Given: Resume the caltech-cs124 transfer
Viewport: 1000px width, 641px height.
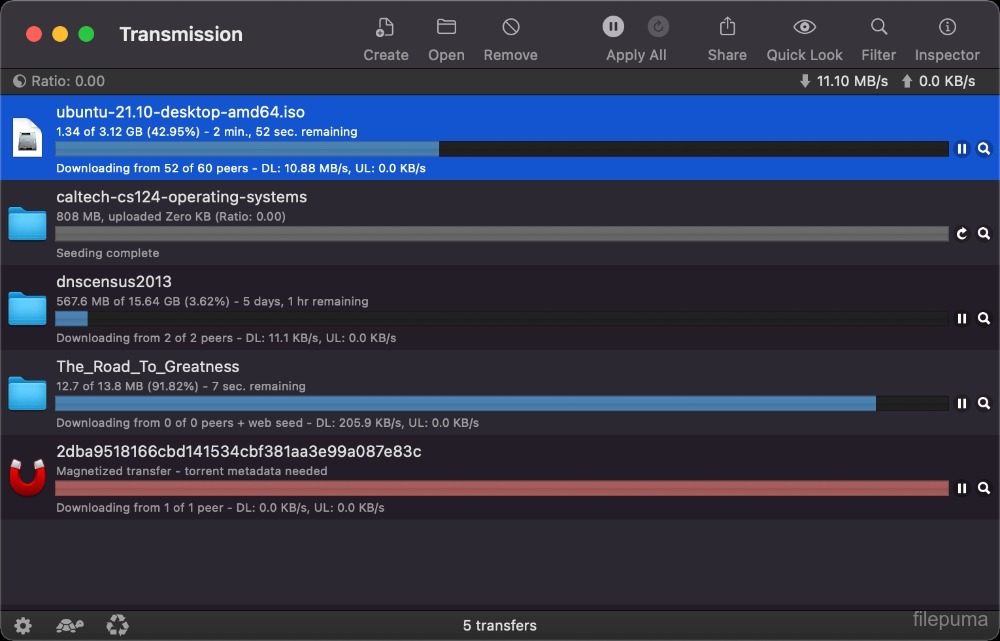Looking at the screenshot, I should [x=961, y=234].
